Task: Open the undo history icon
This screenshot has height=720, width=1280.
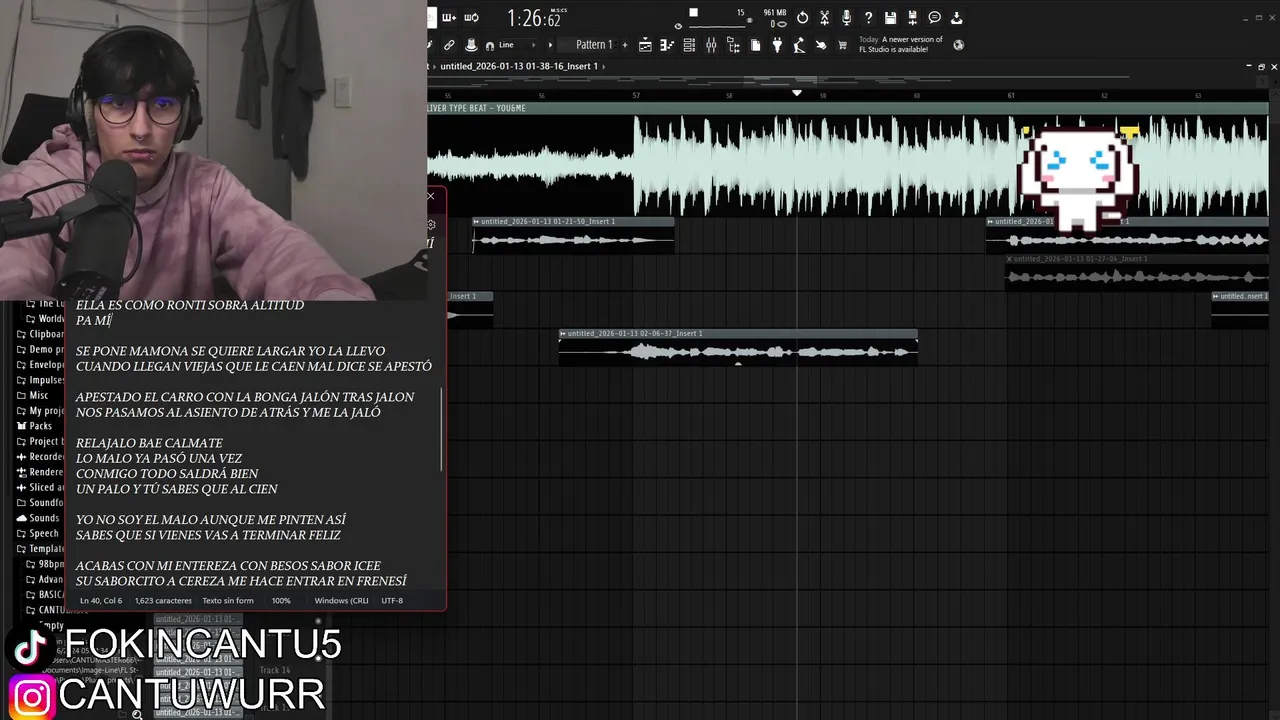Action: pos(802,18)
